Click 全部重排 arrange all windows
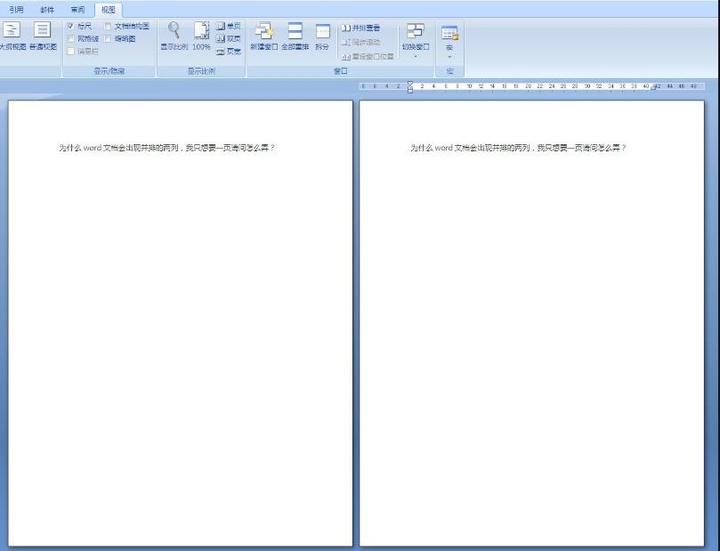Screen dimensions: 720x551 [295, 36]
